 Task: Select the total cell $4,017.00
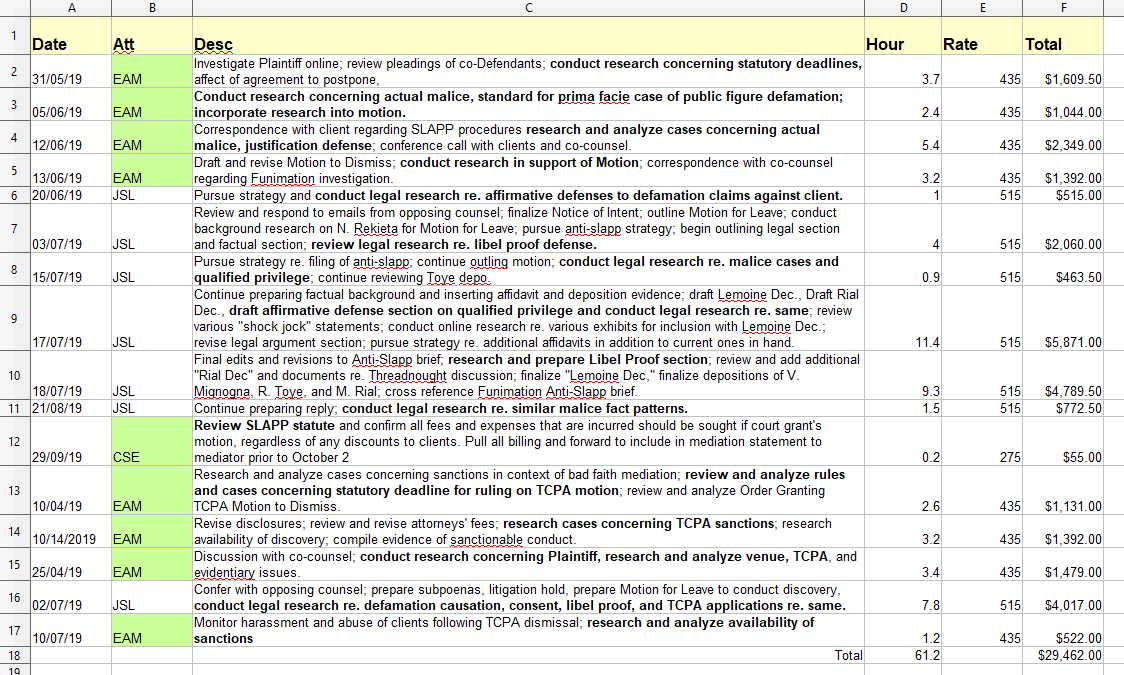coord(1063,598)
